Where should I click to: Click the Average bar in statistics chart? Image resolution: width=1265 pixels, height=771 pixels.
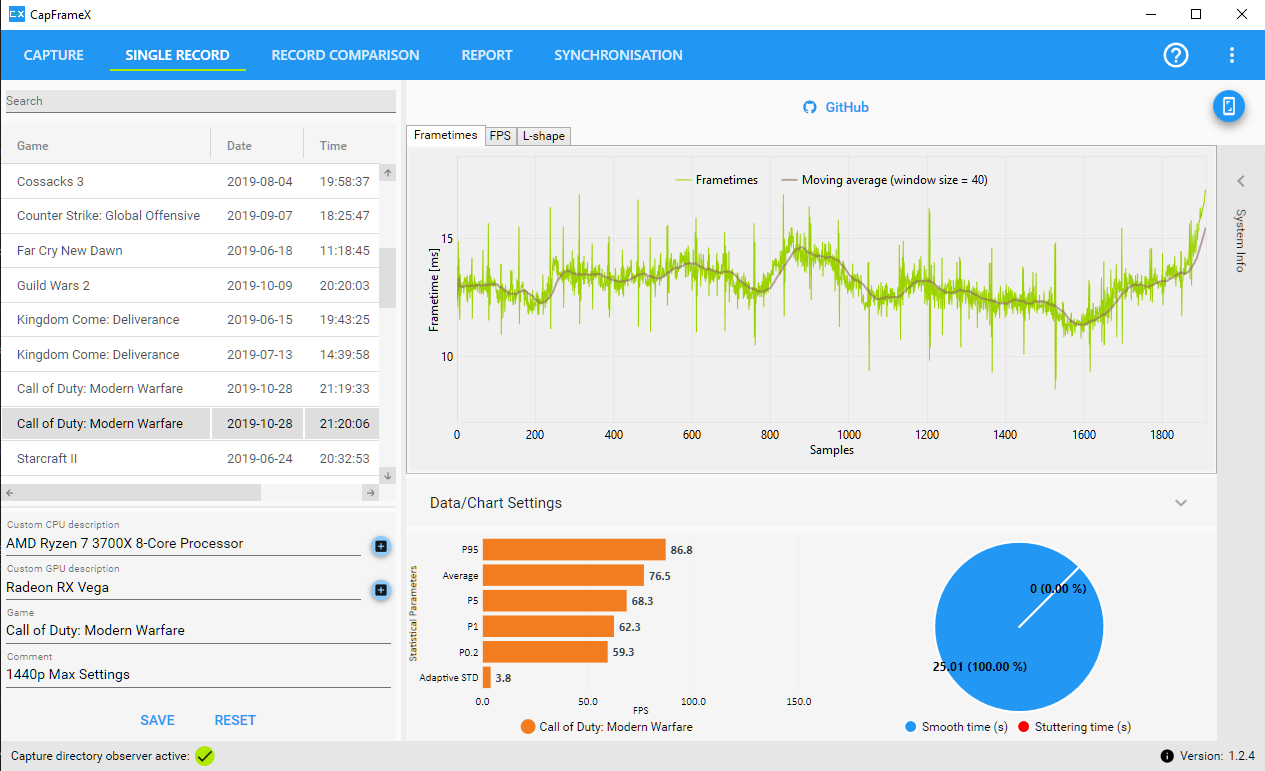point(563,575)
